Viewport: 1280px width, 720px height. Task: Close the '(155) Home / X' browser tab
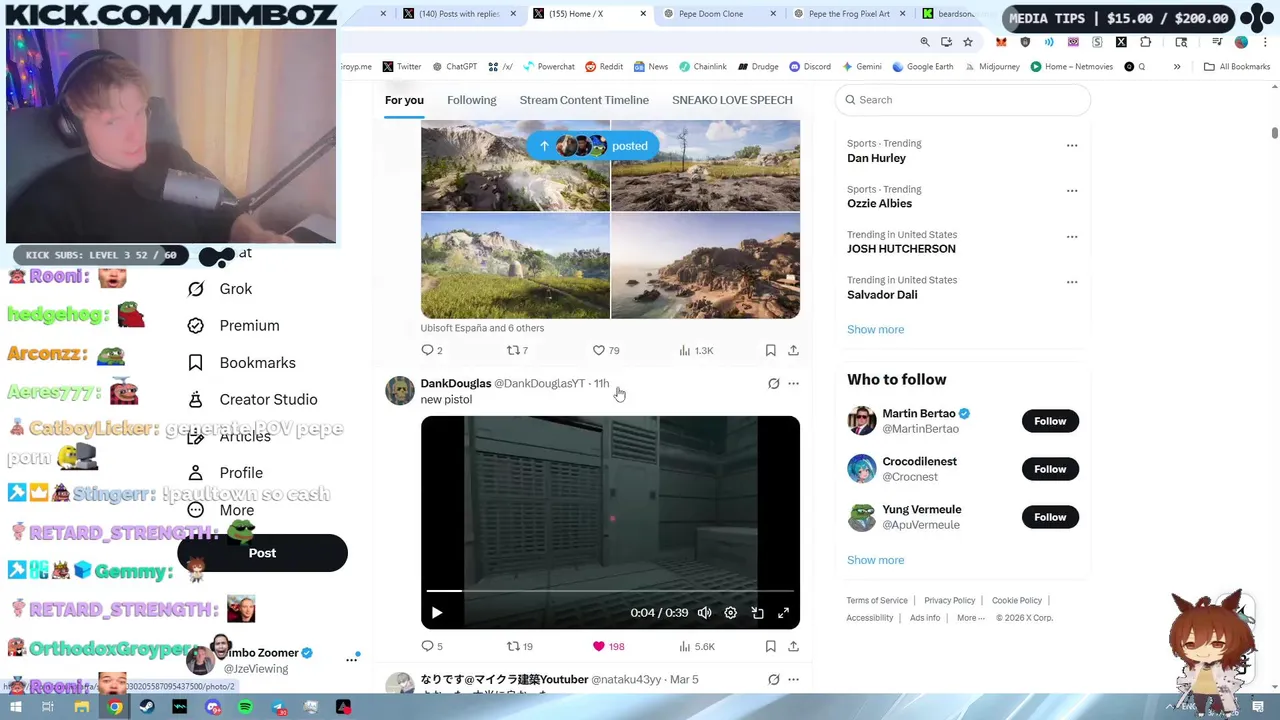(643, 14)
